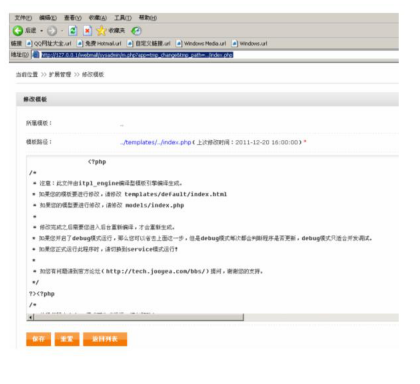The height and width of the screenshot is (384, 420).
Task: Click the 模板路径 label
Action: click(39, 142)
